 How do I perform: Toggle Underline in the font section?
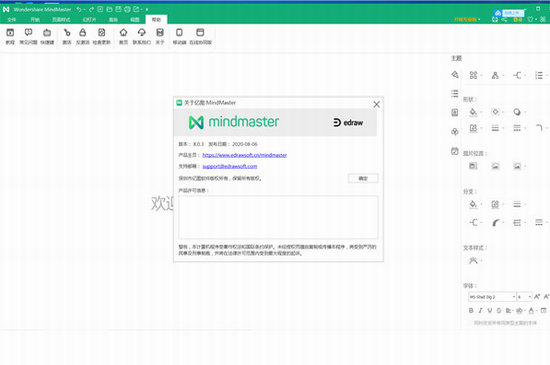tap(490, 310)
